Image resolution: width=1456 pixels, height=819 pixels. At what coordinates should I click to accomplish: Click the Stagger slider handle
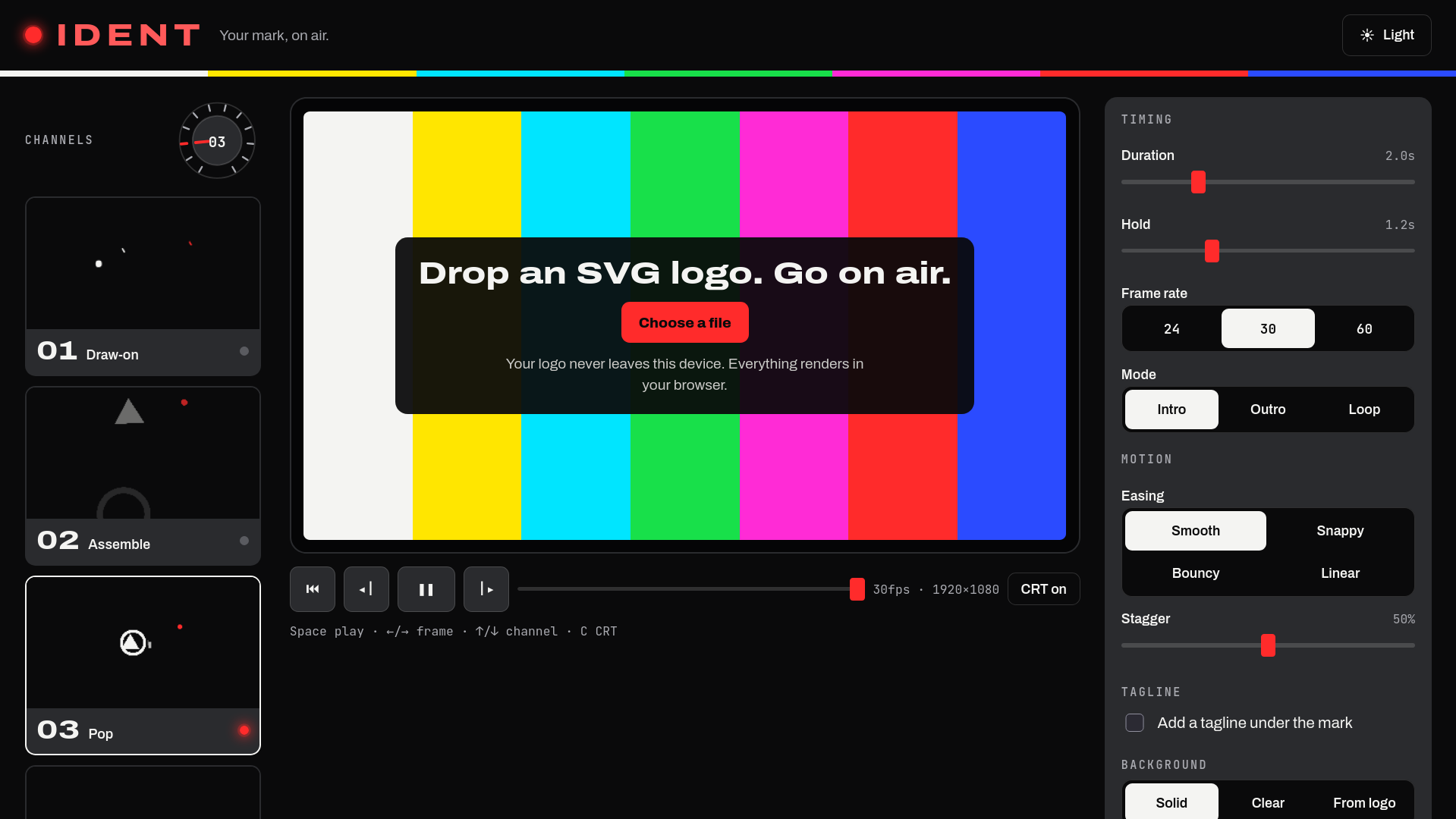[1268, 645]
